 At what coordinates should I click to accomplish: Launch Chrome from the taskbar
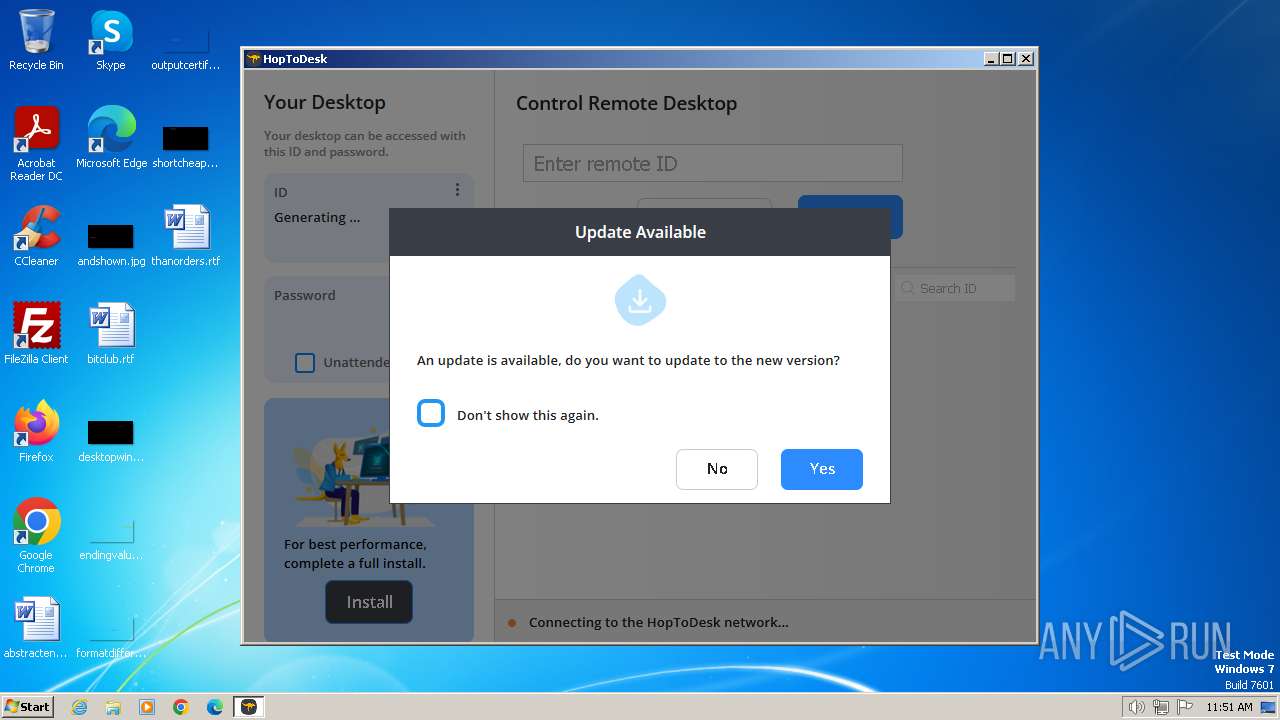181,707
